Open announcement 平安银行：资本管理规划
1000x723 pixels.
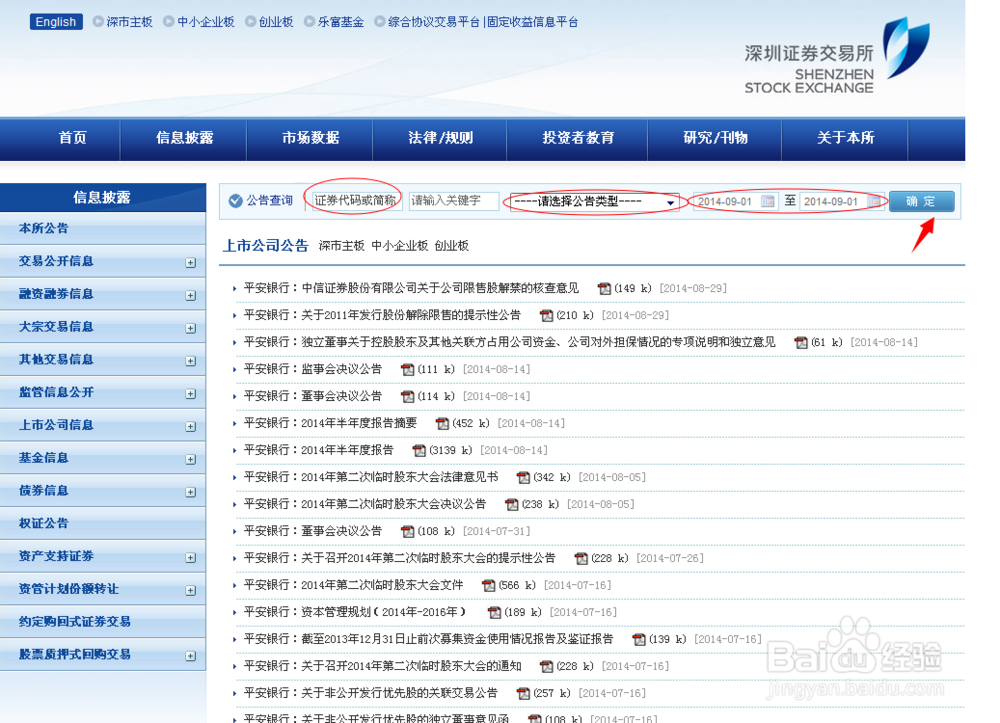[x=355, y=612]
